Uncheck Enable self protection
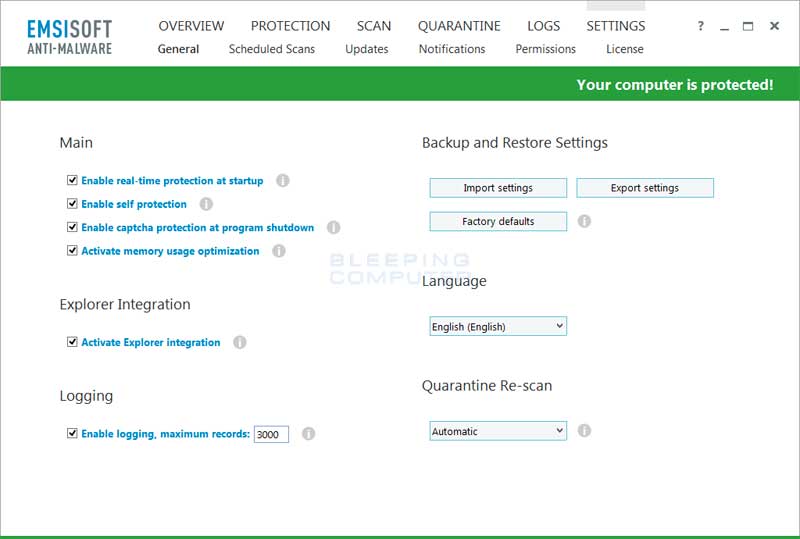 [72, 204]
